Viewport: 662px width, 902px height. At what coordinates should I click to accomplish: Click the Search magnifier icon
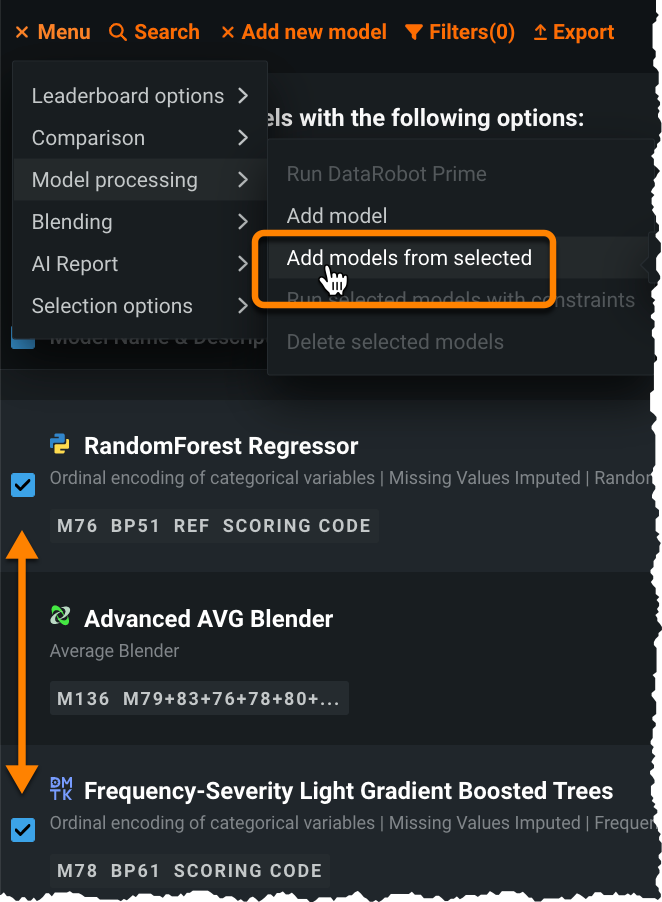pos(118,33)
